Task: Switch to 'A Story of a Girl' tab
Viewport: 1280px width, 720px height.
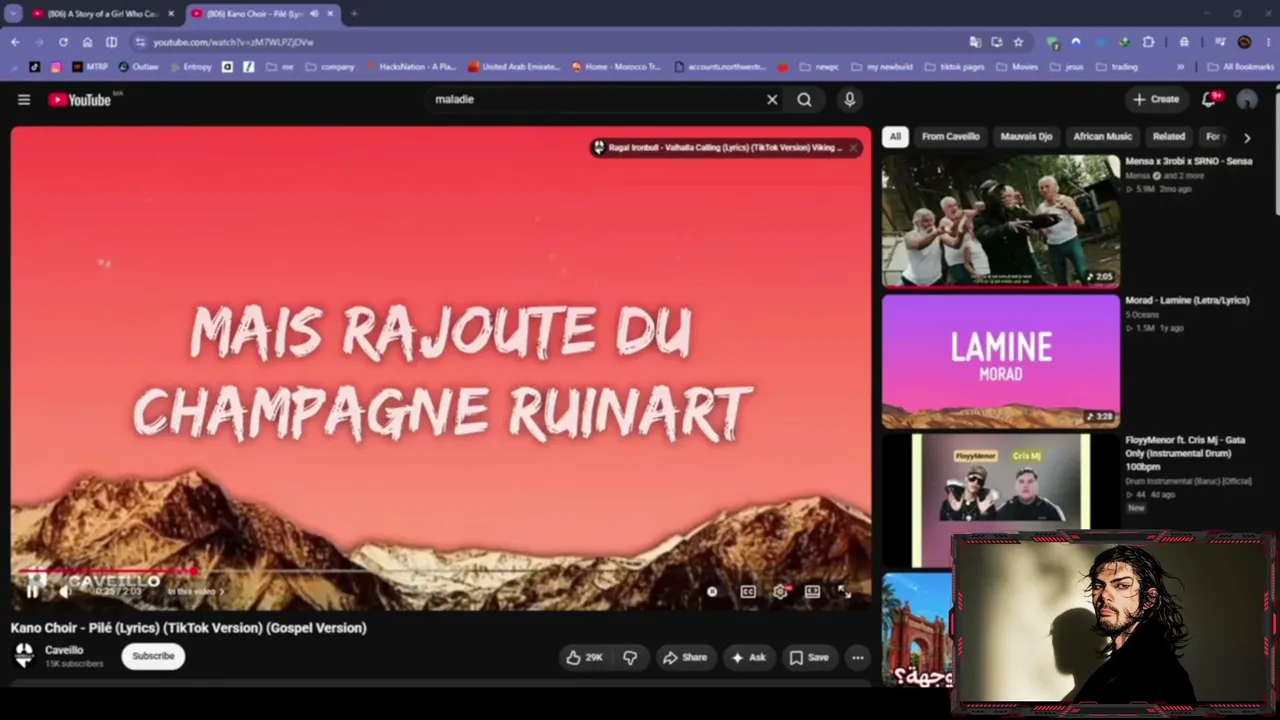Action: coord(103,14)
